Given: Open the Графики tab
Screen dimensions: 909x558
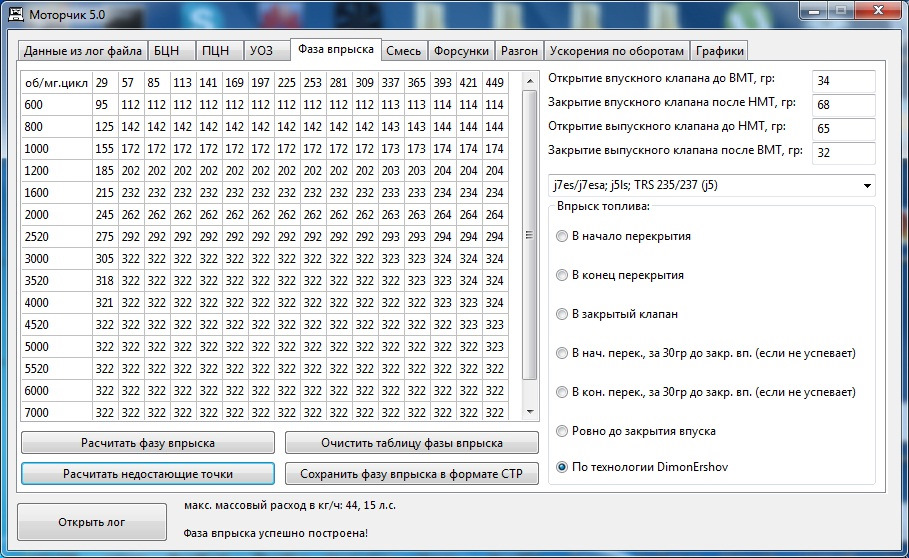Looking at the screenshot, I should pos(719,51).
